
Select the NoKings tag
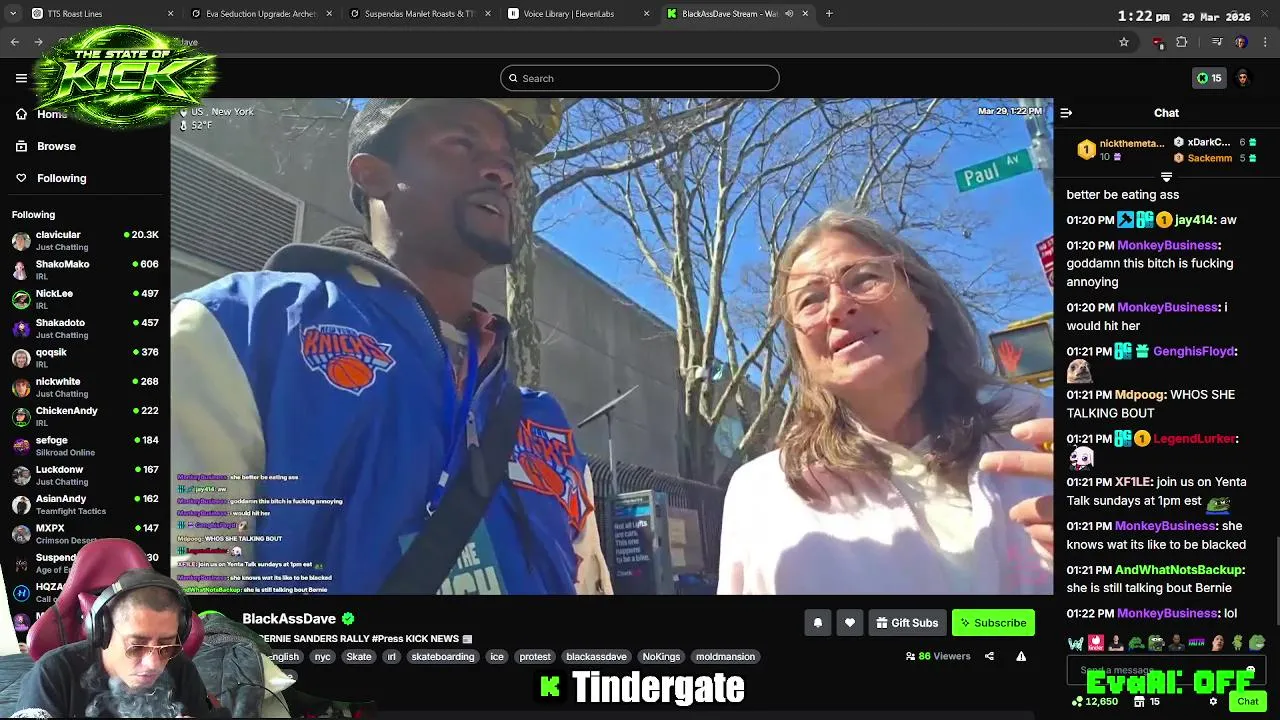661,657
